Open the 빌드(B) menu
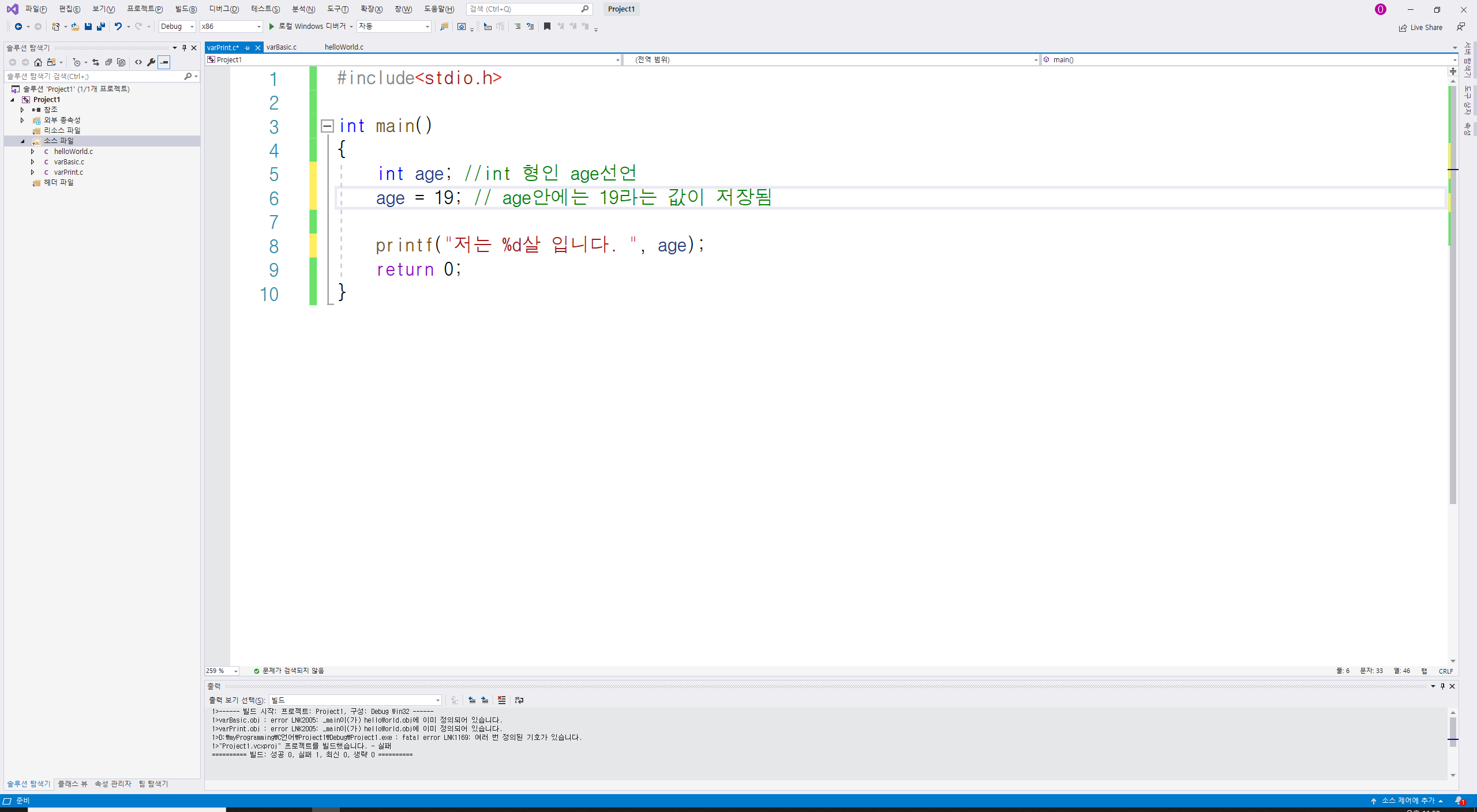Image resolution: width=1477 pixels, height=812 pixels. pyautogui.click(x=186, y=9)
